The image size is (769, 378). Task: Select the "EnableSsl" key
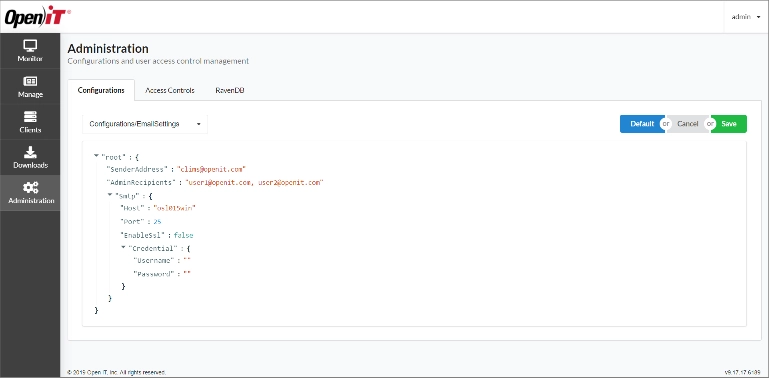[x=142, y=235]
